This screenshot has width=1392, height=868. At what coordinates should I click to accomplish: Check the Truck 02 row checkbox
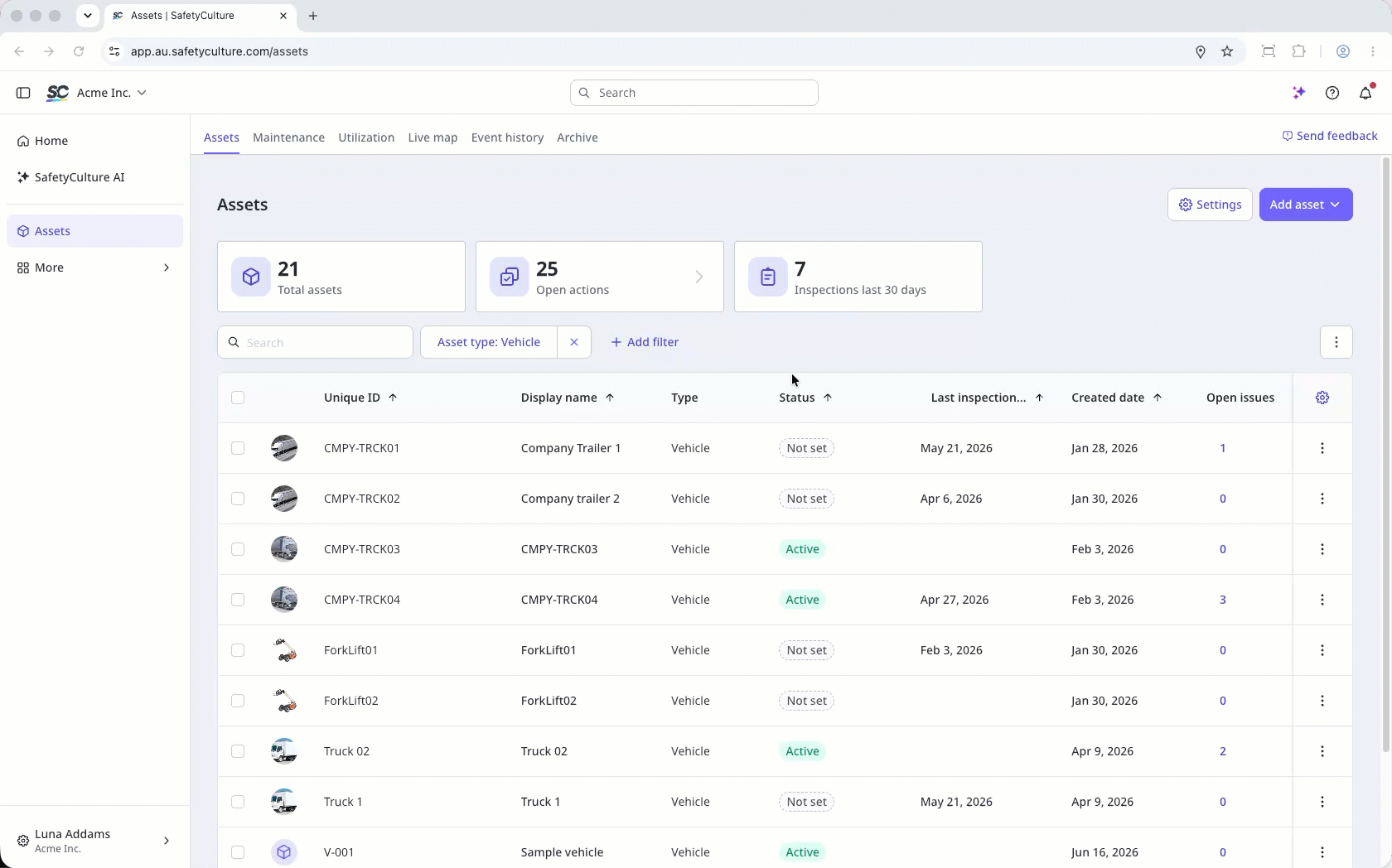(x=238, y=751)
